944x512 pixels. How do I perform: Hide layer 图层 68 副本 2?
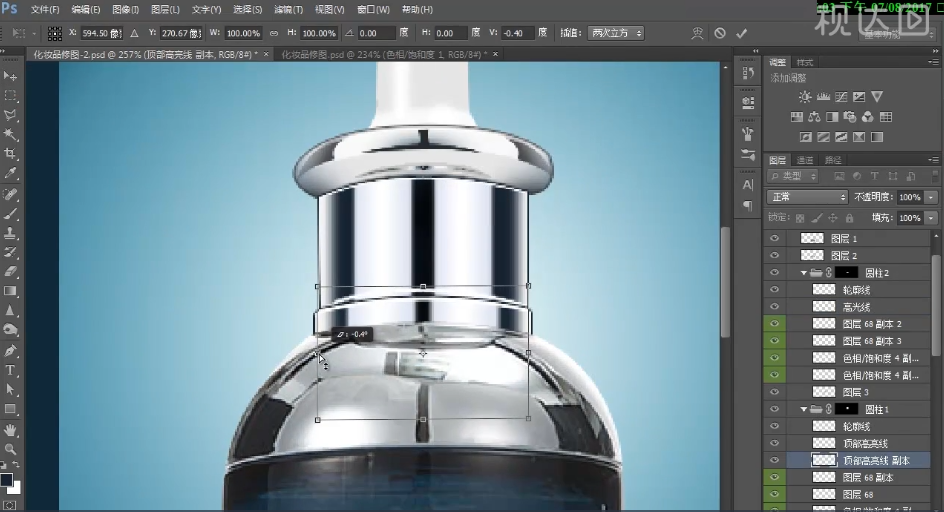click(x=774, y=324)
